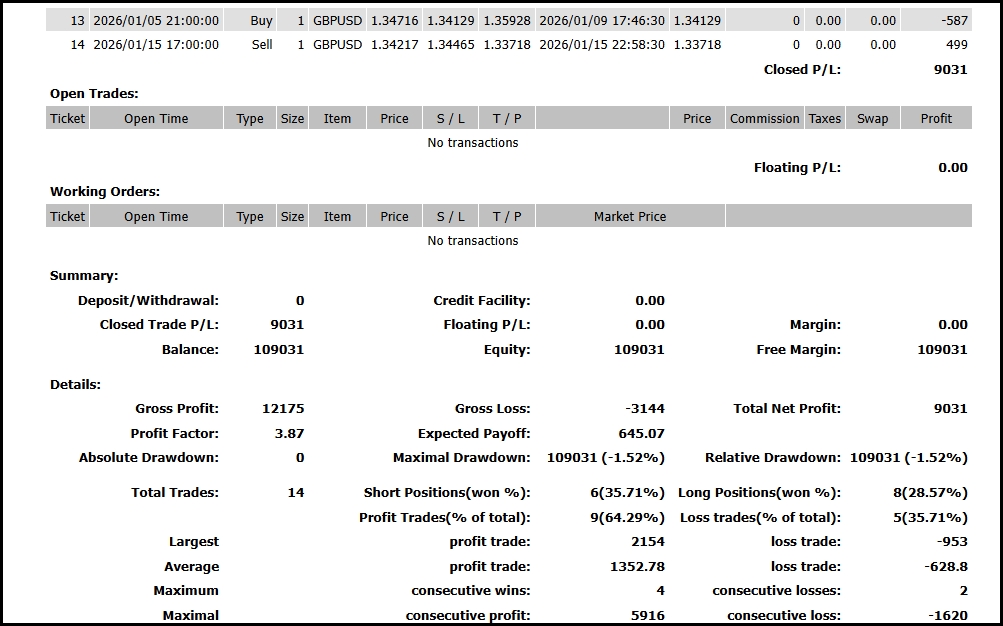Click the Closed P/L value 9031 above Open Trades
The height and width of the screenshot is (626, 1003).
[x=950, y=69]
